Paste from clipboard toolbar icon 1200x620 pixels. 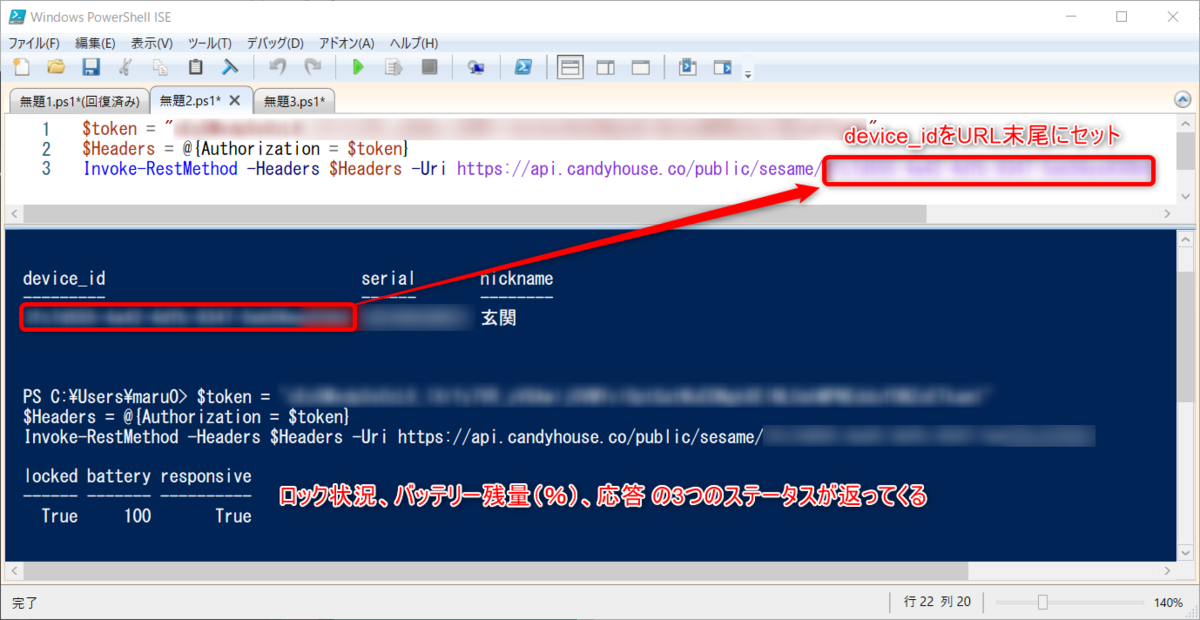coord(196,68)
